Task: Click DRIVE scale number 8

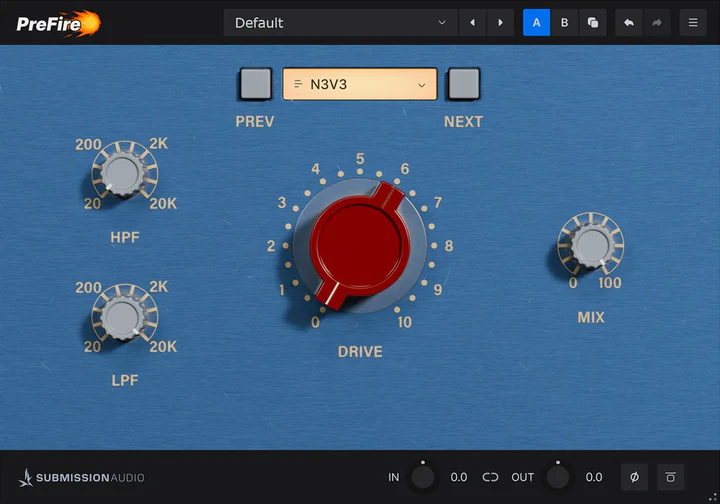Action: 449,246
